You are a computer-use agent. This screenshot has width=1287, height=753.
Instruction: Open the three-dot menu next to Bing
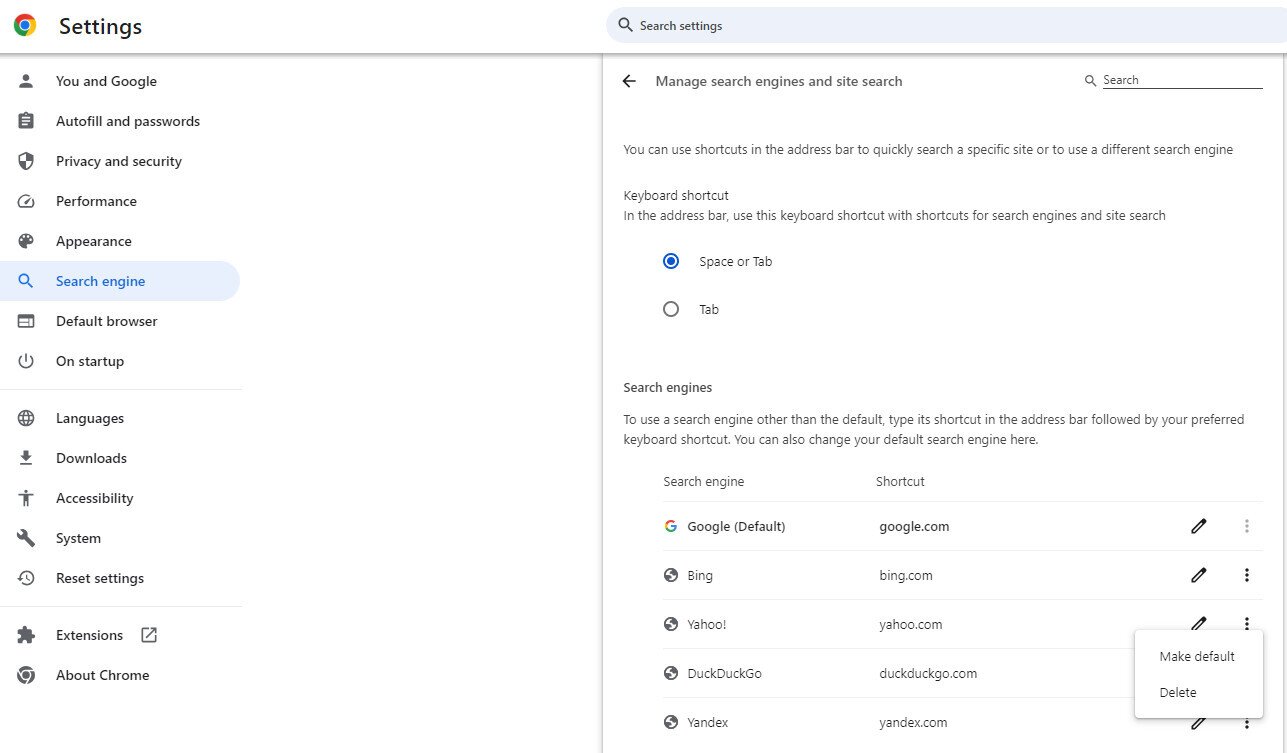click(x=1247, y=575)
